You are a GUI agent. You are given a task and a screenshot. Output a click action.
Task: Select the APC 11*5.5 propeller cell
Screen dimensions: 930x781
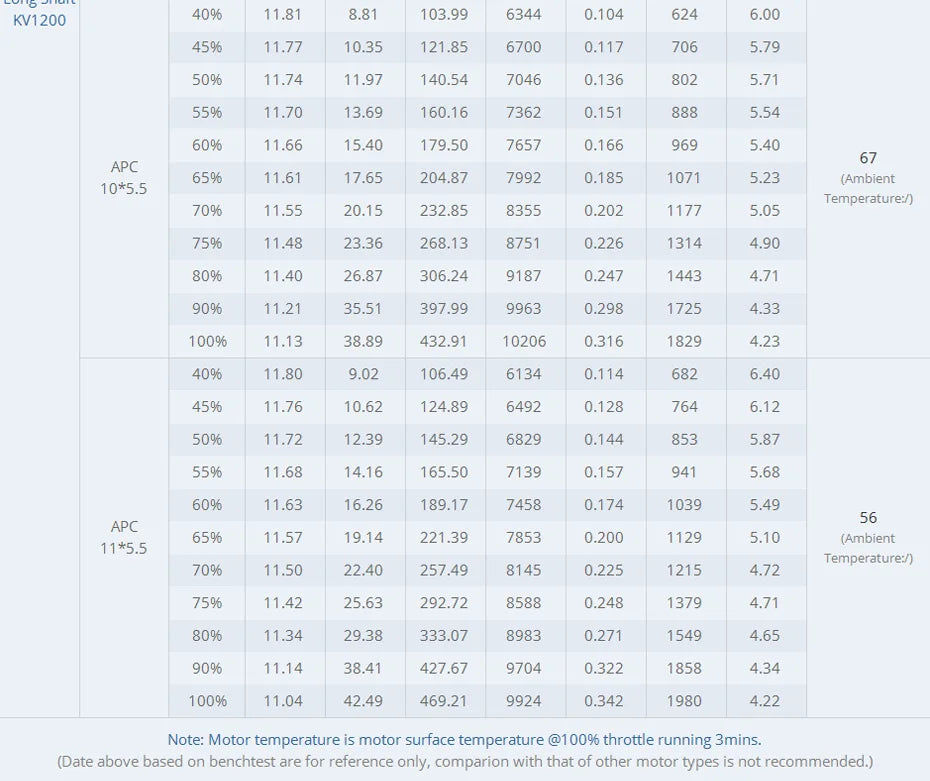(124, 537)
